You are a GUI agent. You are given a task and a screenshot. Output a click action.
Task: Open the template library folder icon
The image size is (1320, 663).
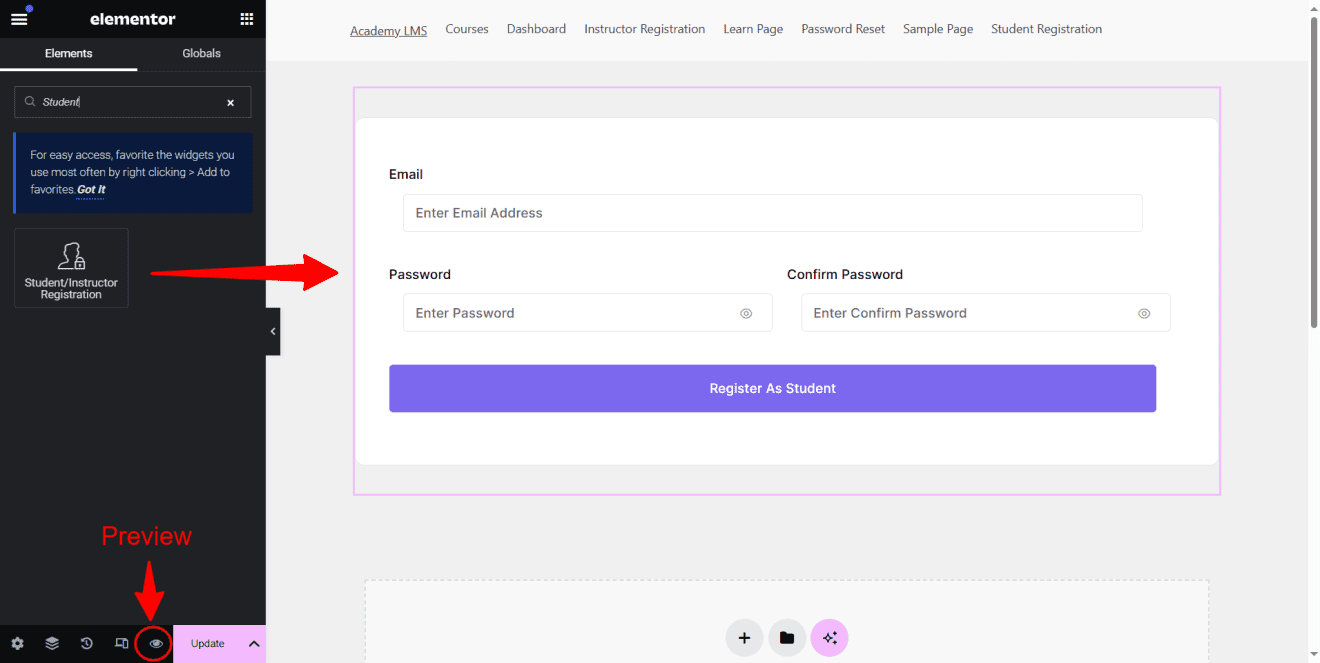point(787,637)
